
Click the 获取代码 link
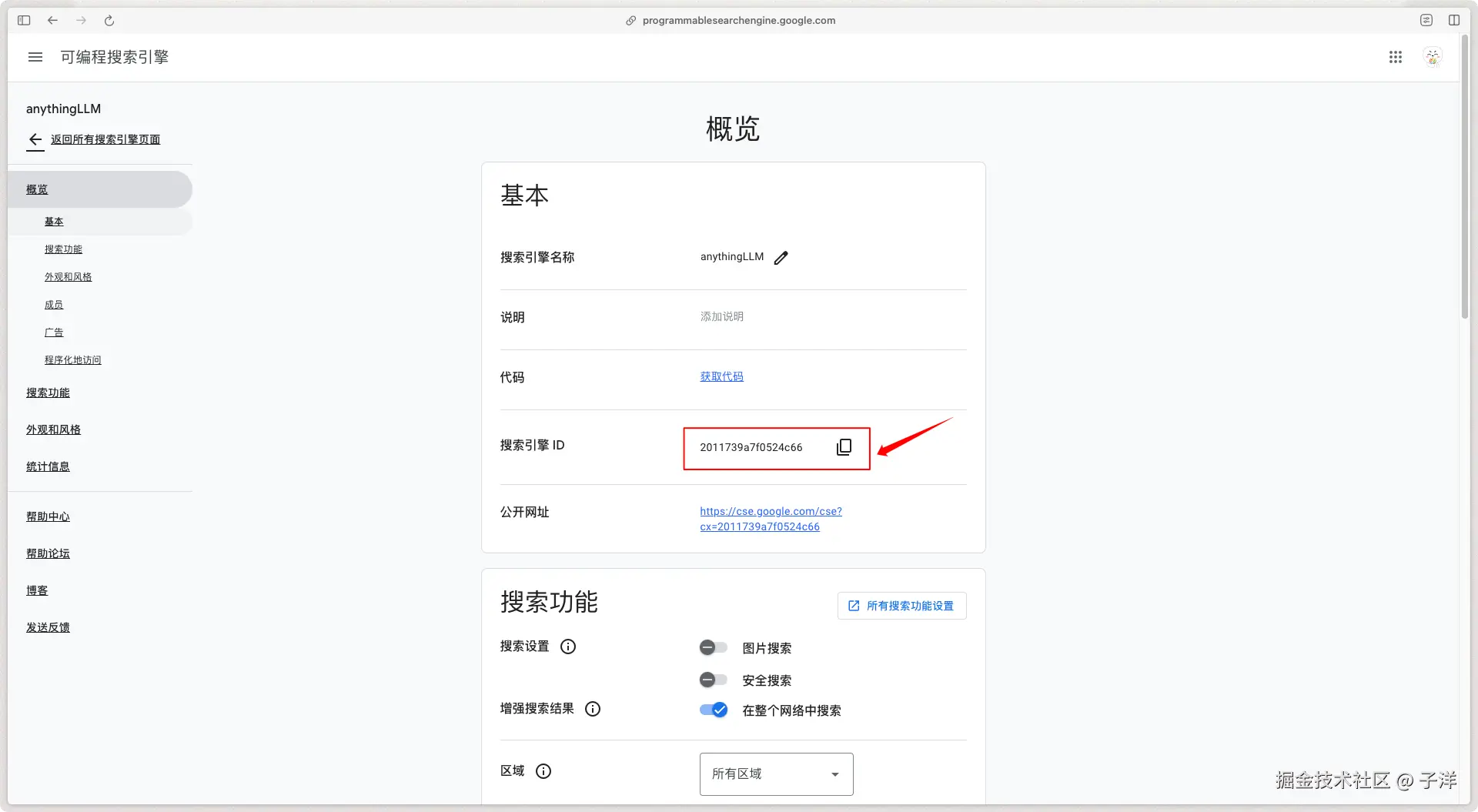(x=721, y=376)
